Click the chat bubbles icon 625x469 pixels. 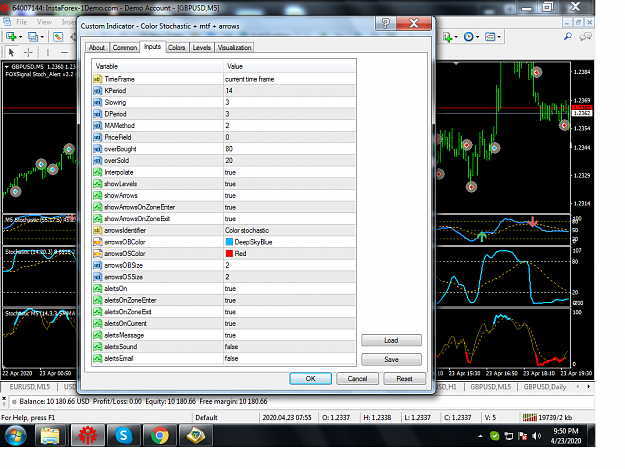point(586,37)
